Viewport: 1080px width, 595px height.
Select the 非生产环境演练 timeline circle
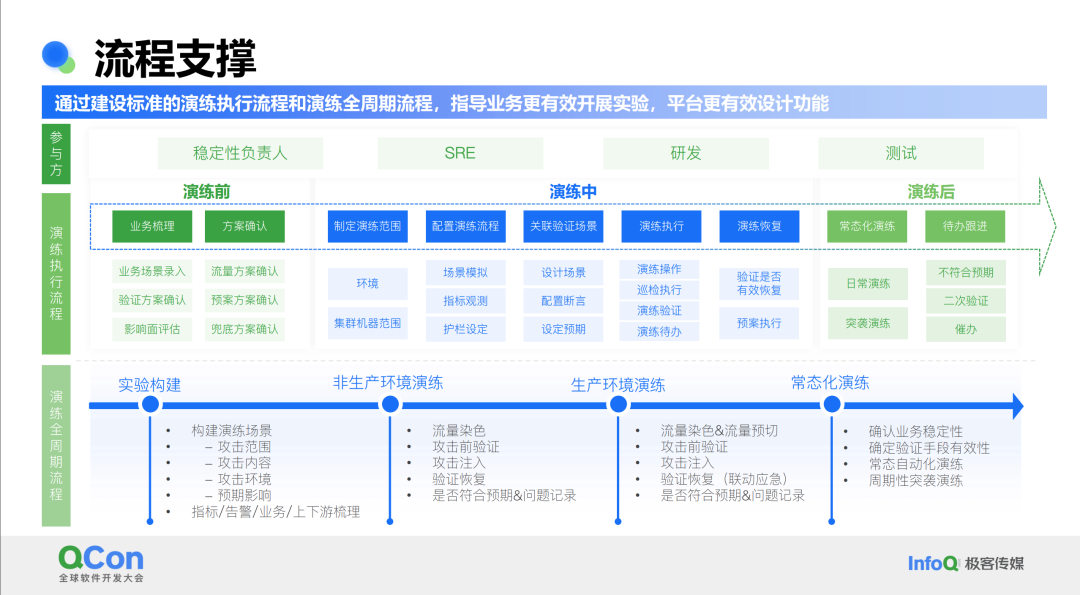[x=391, y=405]
